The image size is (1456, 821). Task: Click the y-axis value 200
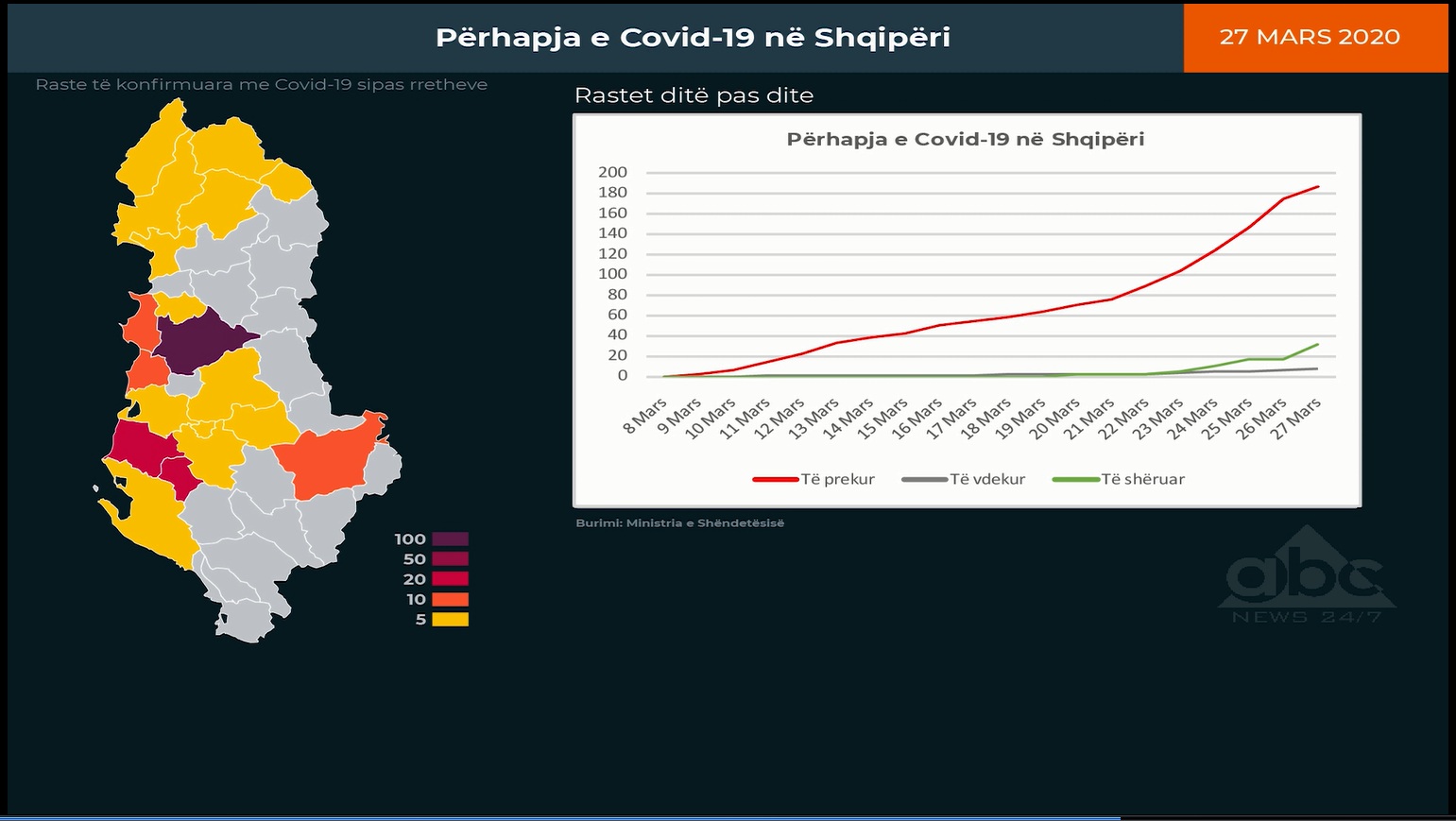(x=612, y=172)
